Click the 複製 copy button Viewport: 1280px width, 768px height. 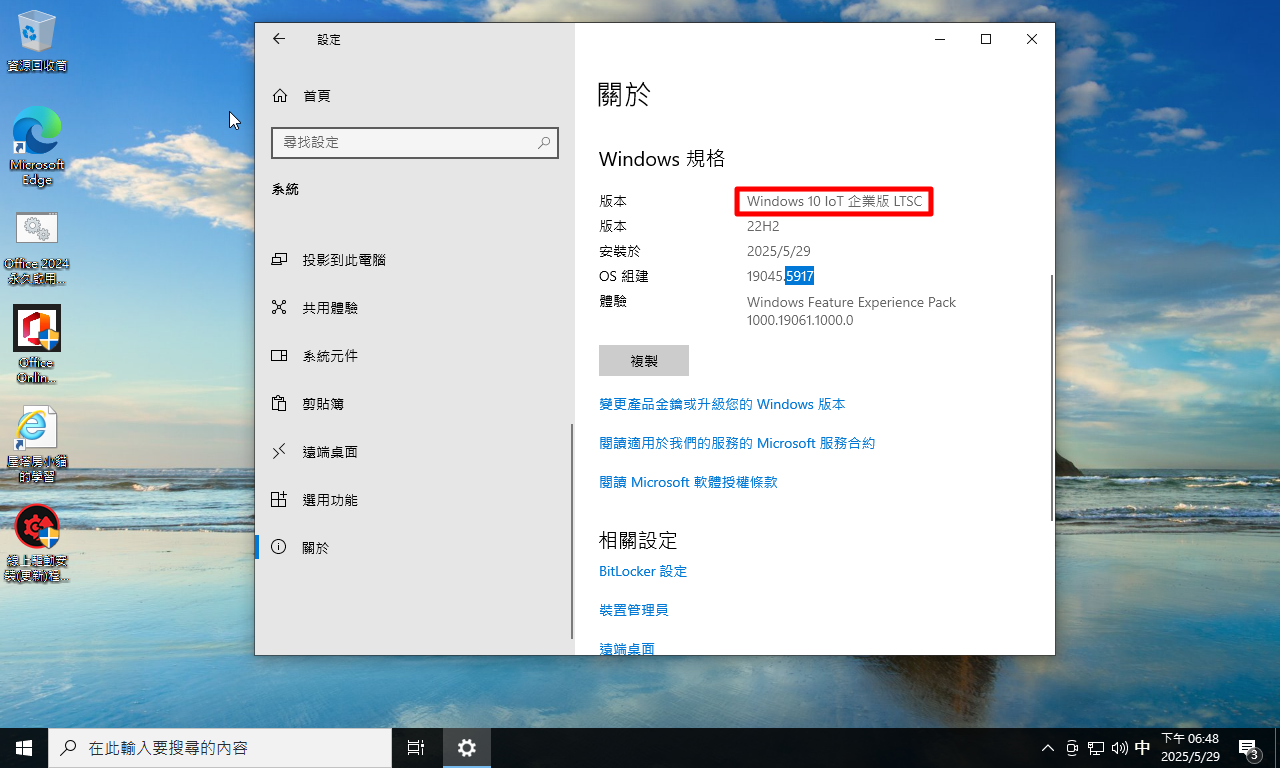tap(644, 361)
